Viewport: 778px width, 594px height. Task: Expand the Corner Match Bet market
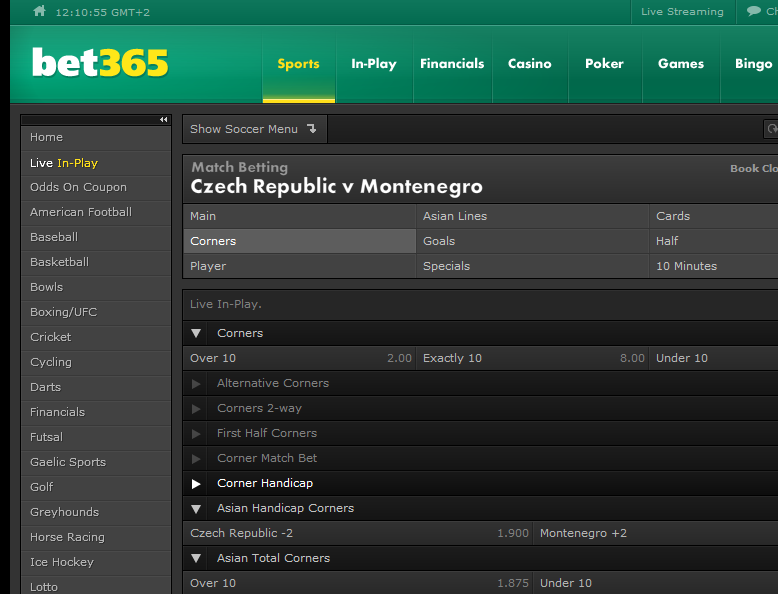pyautogui.click(x=196, y=459)
